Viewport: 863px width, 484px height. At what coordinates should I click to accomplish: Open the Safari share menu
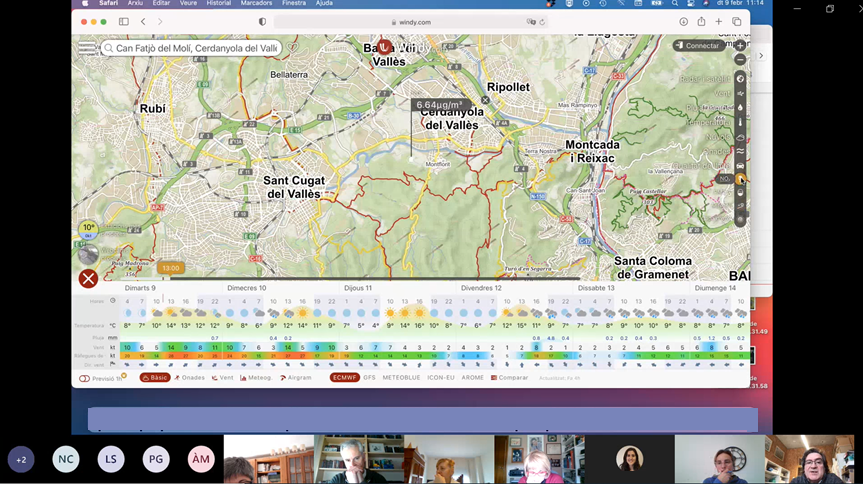click(701, 21)
